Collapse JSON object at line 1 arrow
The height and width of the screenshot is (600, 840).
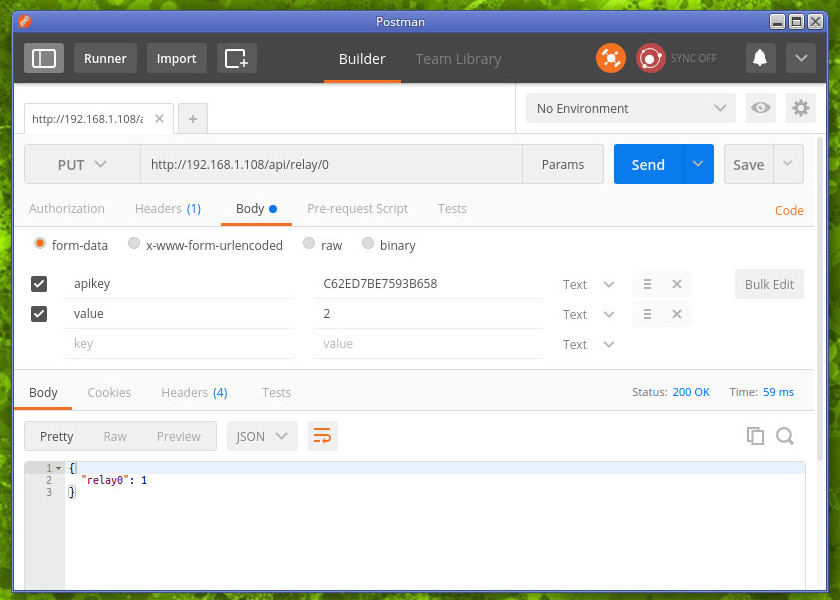click(58, 468)
